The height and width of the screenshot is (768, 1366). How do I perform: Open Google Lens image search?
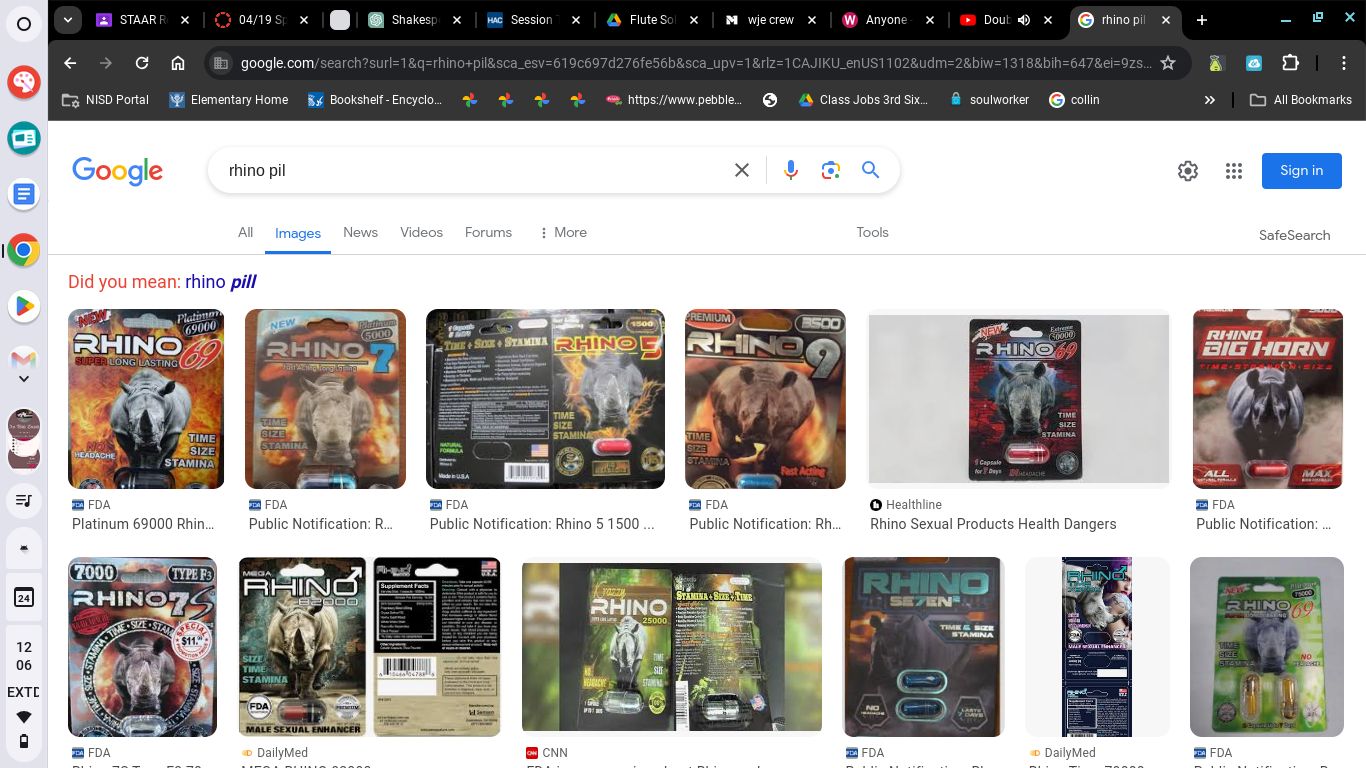pyautogui.click(x=830, y=171)
